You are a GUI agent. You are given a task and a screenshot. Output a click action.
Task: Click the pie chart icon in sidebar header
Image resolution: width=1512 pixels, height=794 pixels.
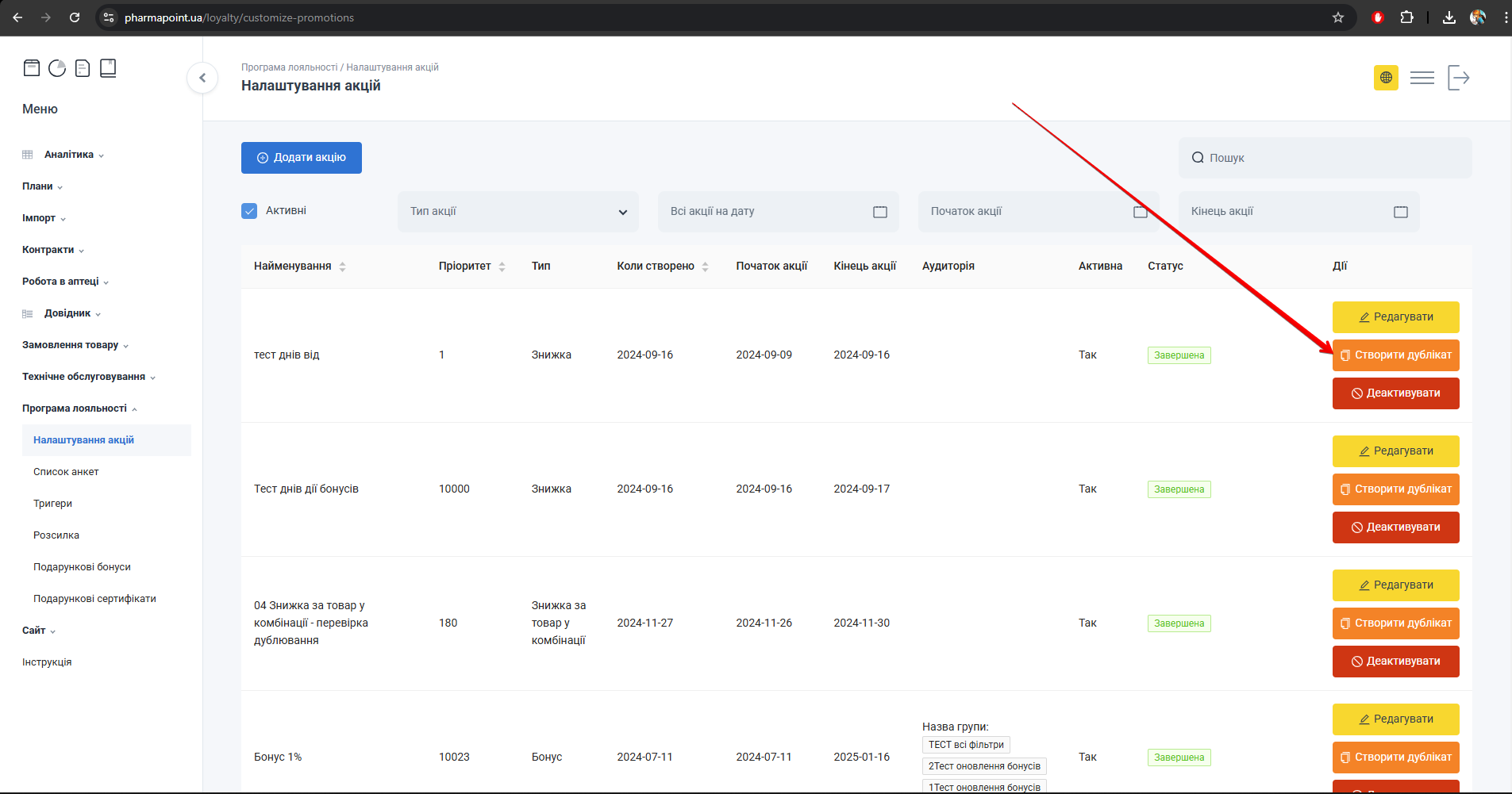click(x=57, y=68)
